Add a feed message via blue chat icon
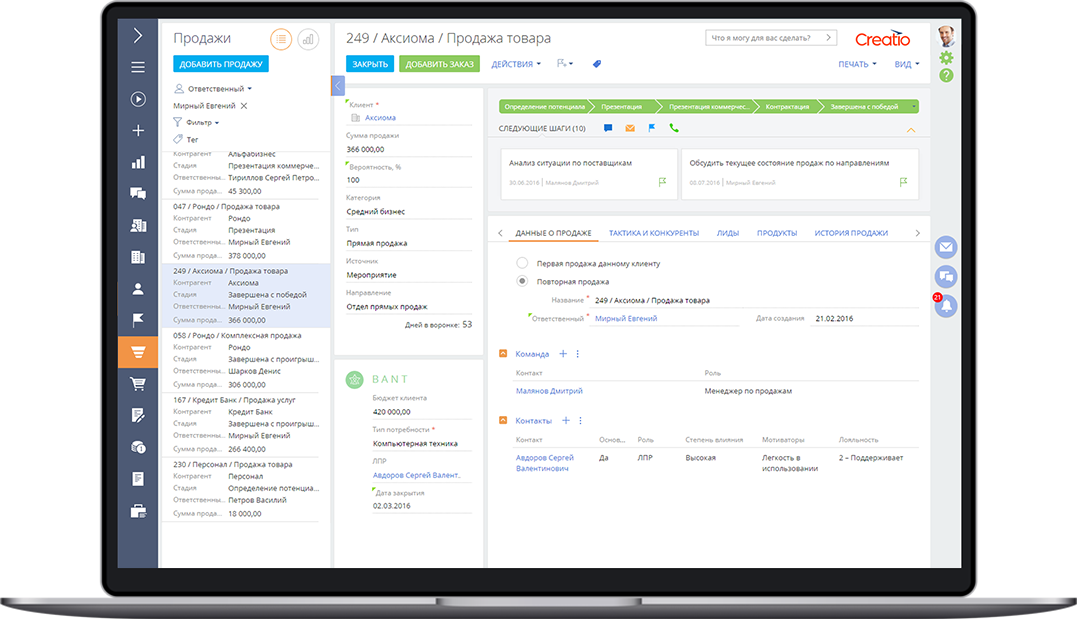1077x619 pixels. (608, 128)
